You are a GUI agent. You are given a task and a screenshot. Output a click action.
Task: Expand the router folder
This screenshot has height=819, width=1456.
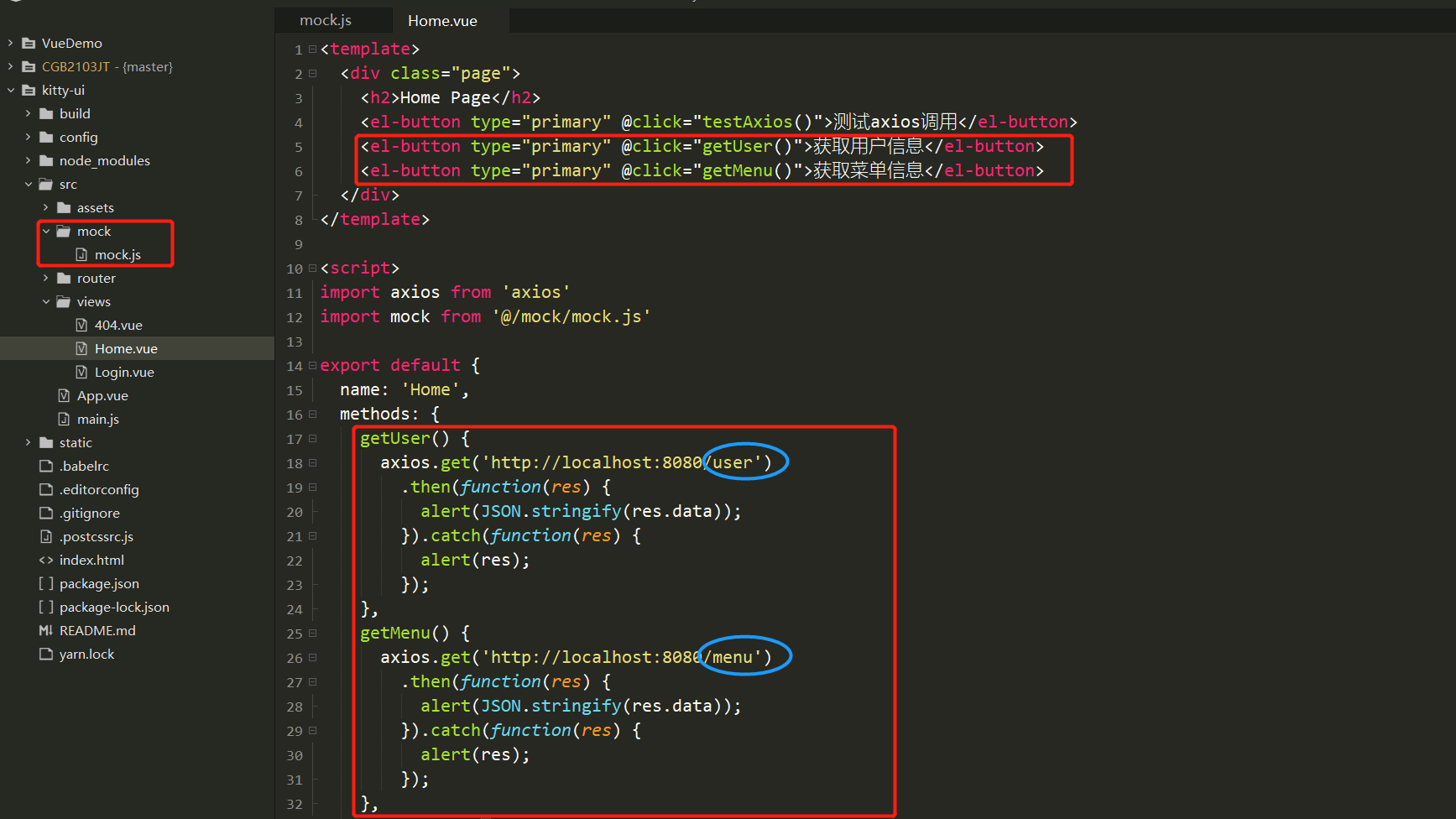pyautogui.click(x=46, y=278)
